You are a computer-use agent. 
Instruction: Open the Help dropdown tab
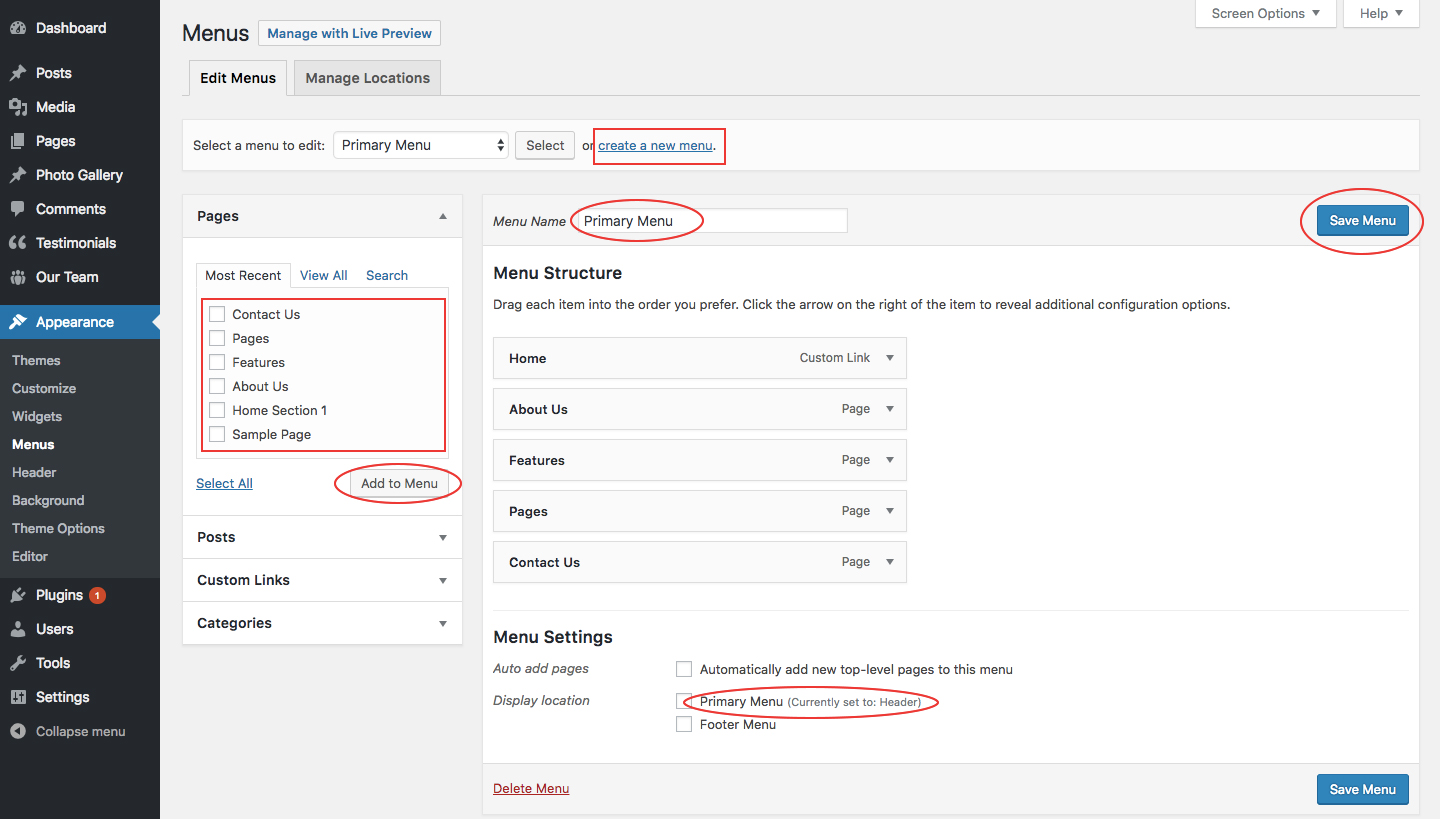tap(1382, 13)
